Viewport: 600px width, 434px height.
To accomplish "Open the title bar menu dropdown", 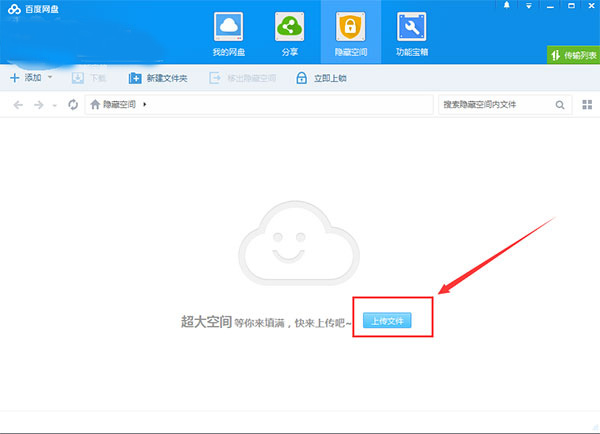I will [528, 6].
